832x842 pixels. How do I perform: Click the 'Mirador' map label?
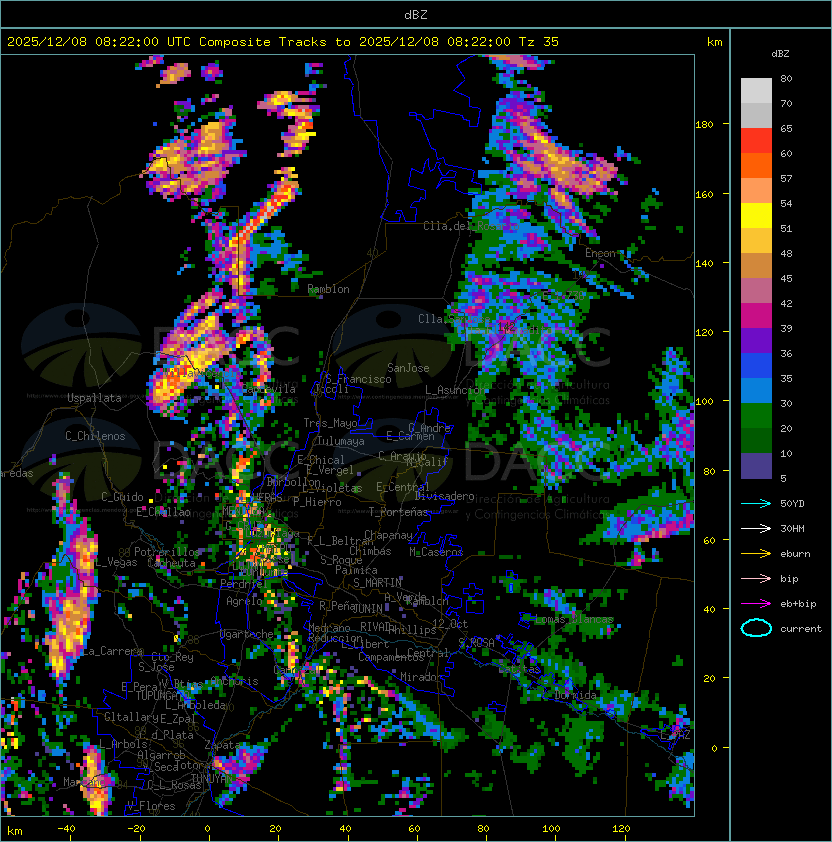tap(422, 677)
